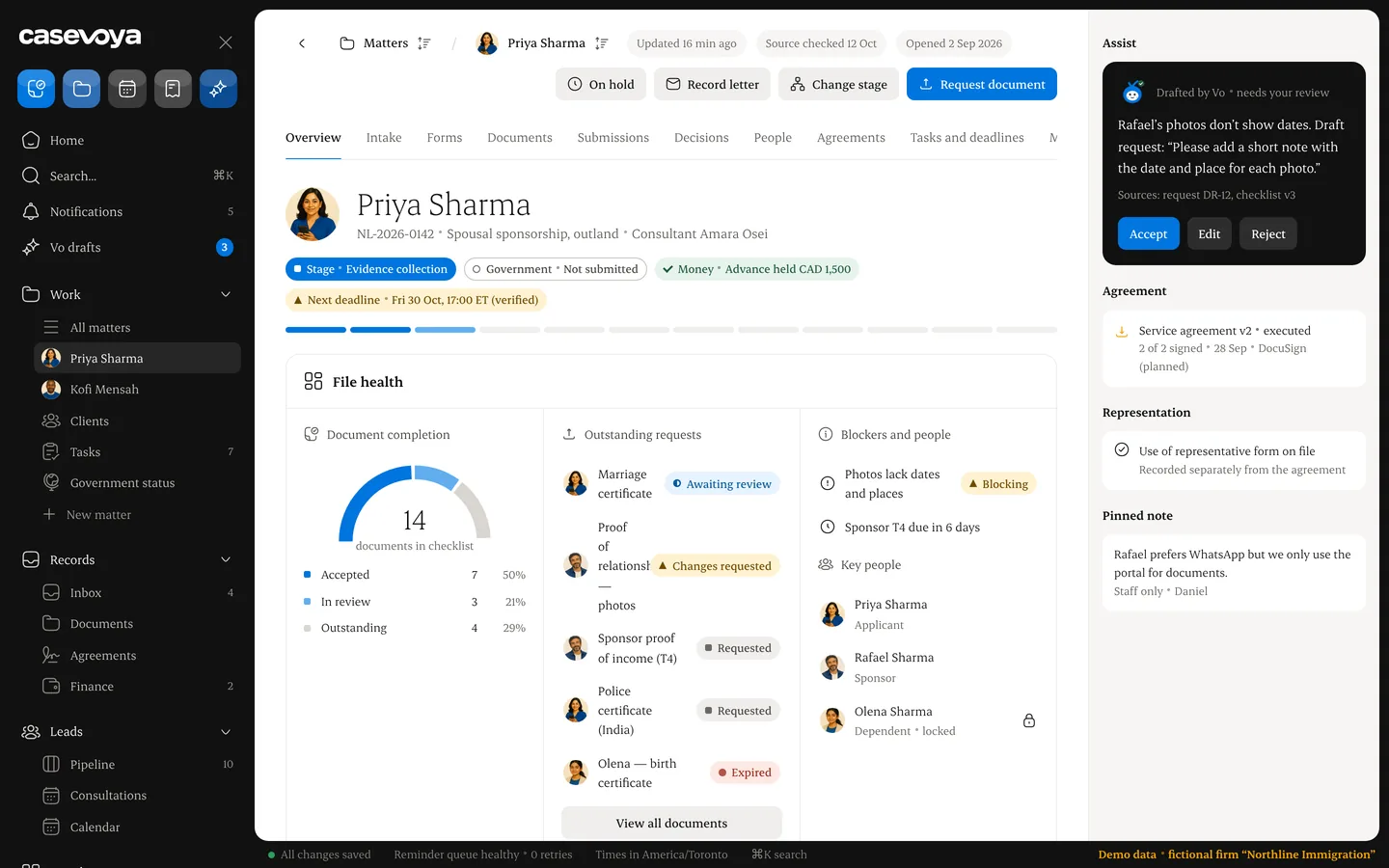Open the sparkle Assist icon in top bar
This screenshot has width=1389, height=868.
coord(218,89)
